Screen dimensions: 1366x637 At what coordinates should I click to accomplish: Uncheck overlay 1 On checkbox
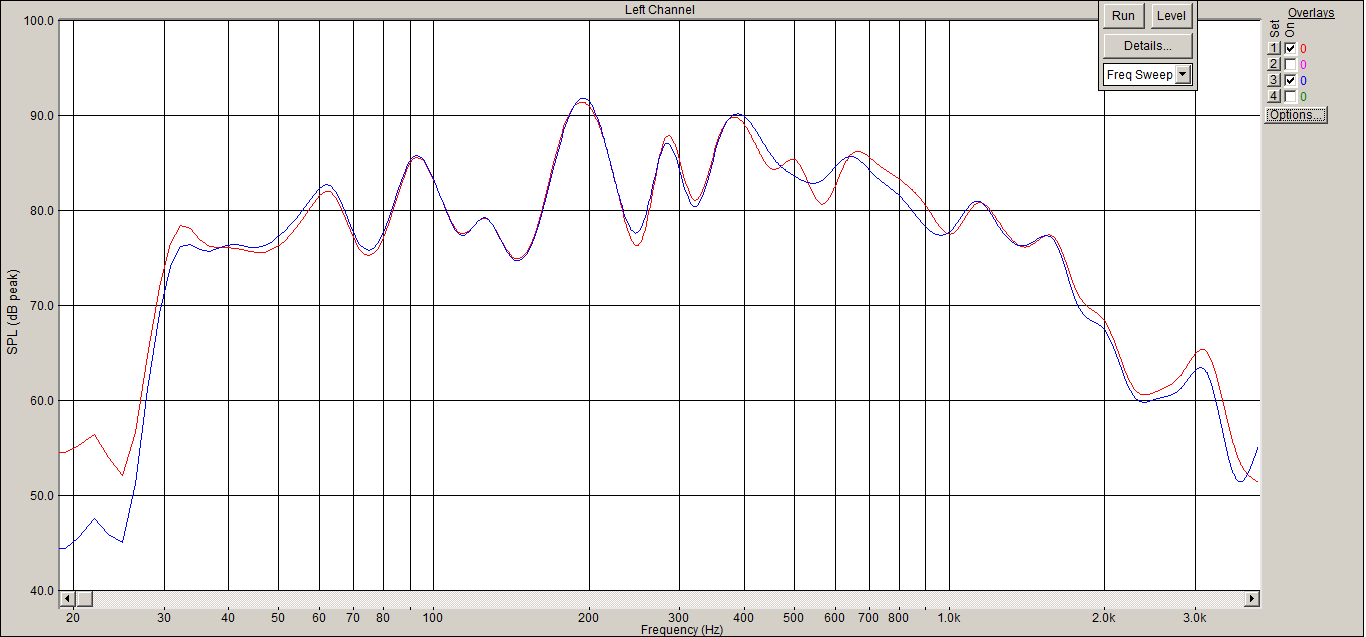(x=1290, y=48)
